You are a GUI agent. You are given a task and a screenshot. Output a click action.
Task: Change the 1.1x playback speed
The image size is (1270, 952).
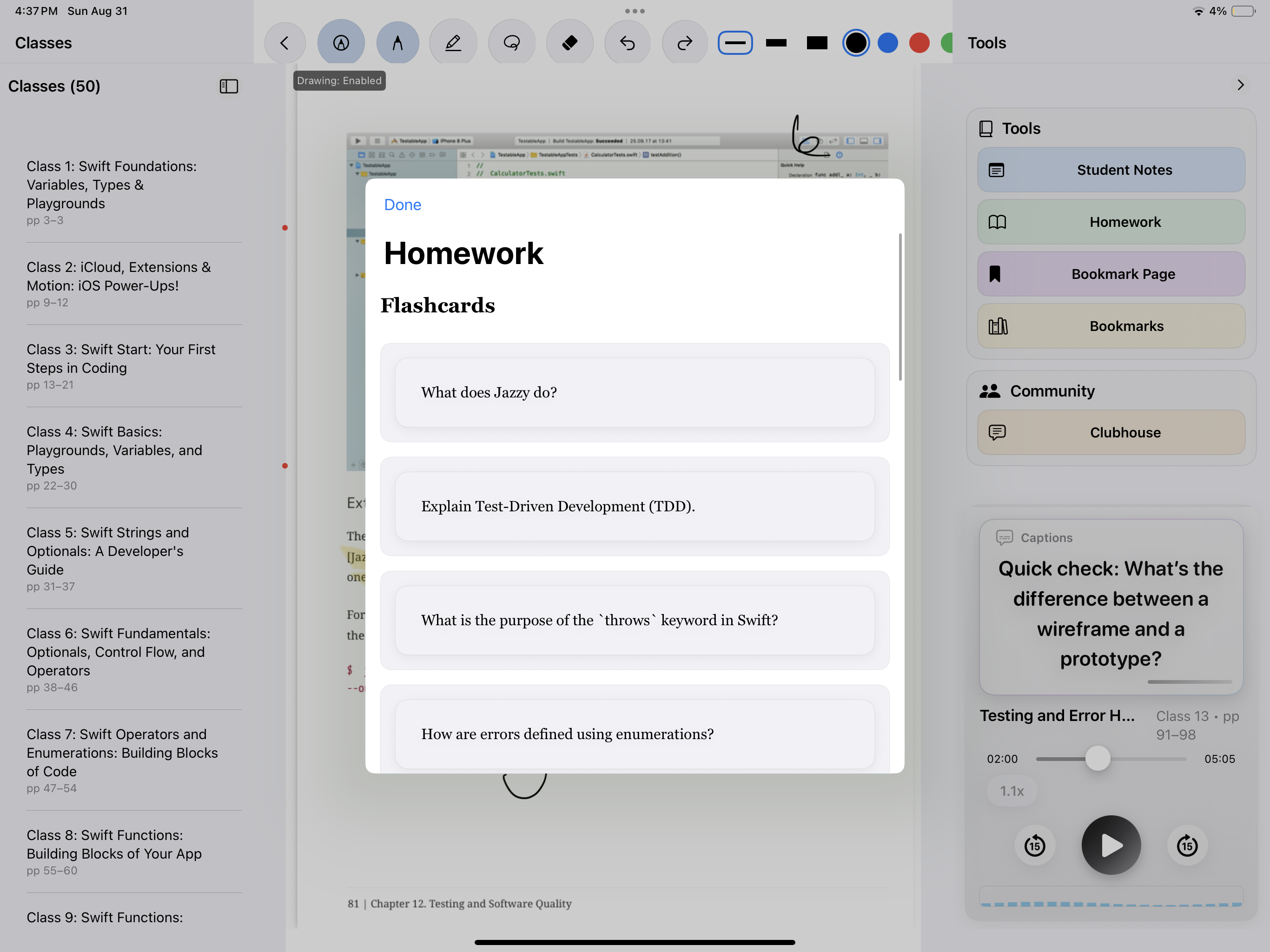[1012, 791]
